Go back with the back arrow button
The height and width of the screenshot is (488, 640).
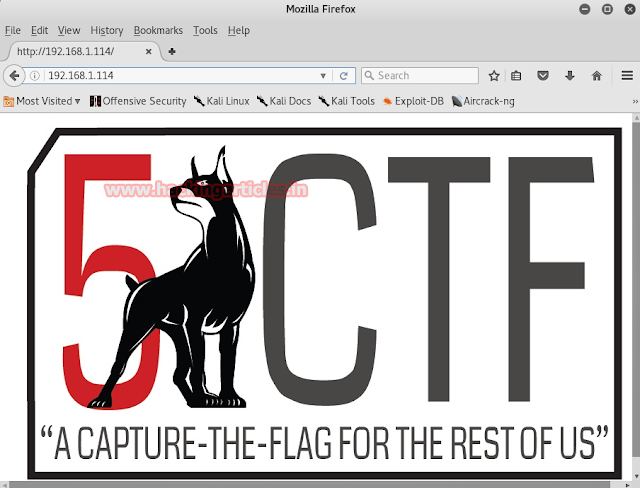14,75
